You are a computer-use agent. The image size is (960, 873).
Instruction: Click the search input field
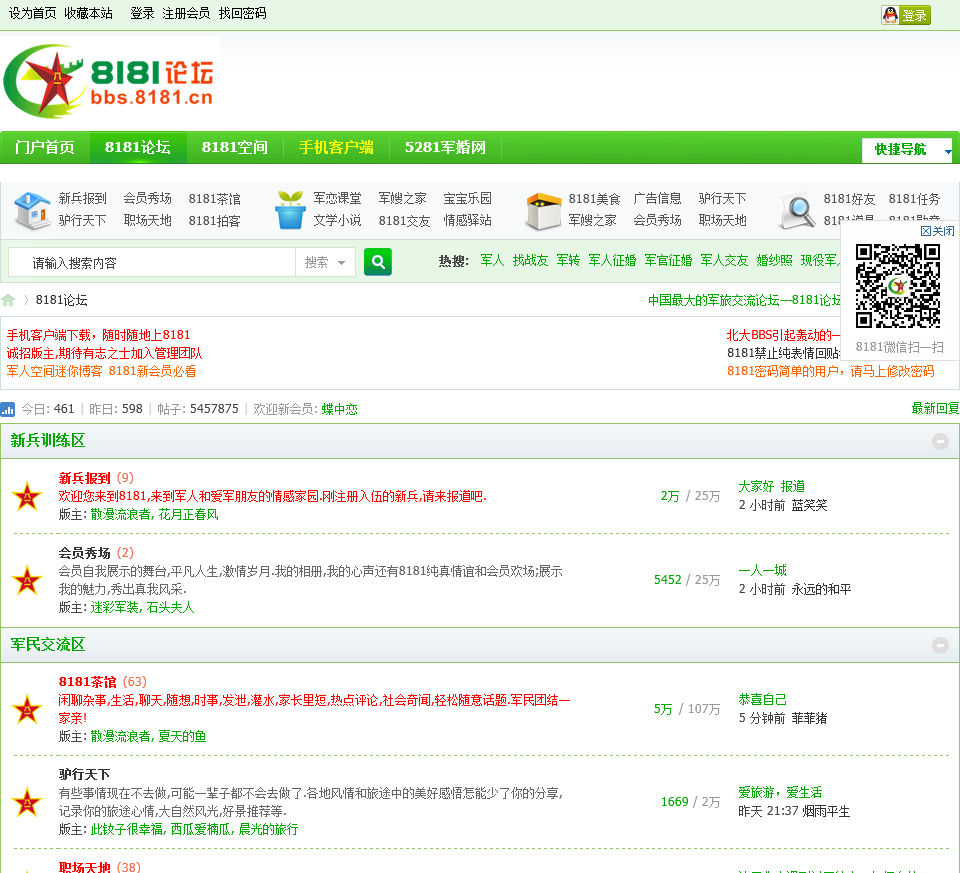pos(152,263)
